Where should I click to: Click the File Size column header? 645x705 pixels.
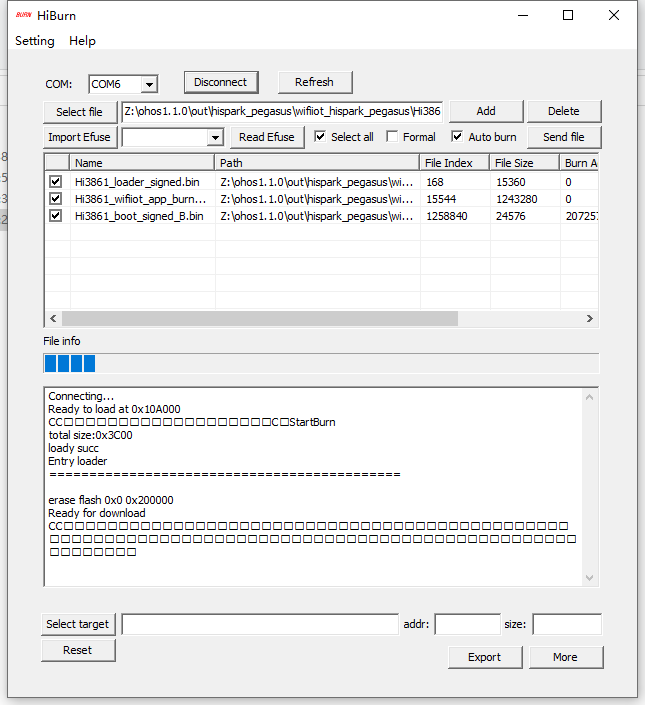click(x=525, y=163)
